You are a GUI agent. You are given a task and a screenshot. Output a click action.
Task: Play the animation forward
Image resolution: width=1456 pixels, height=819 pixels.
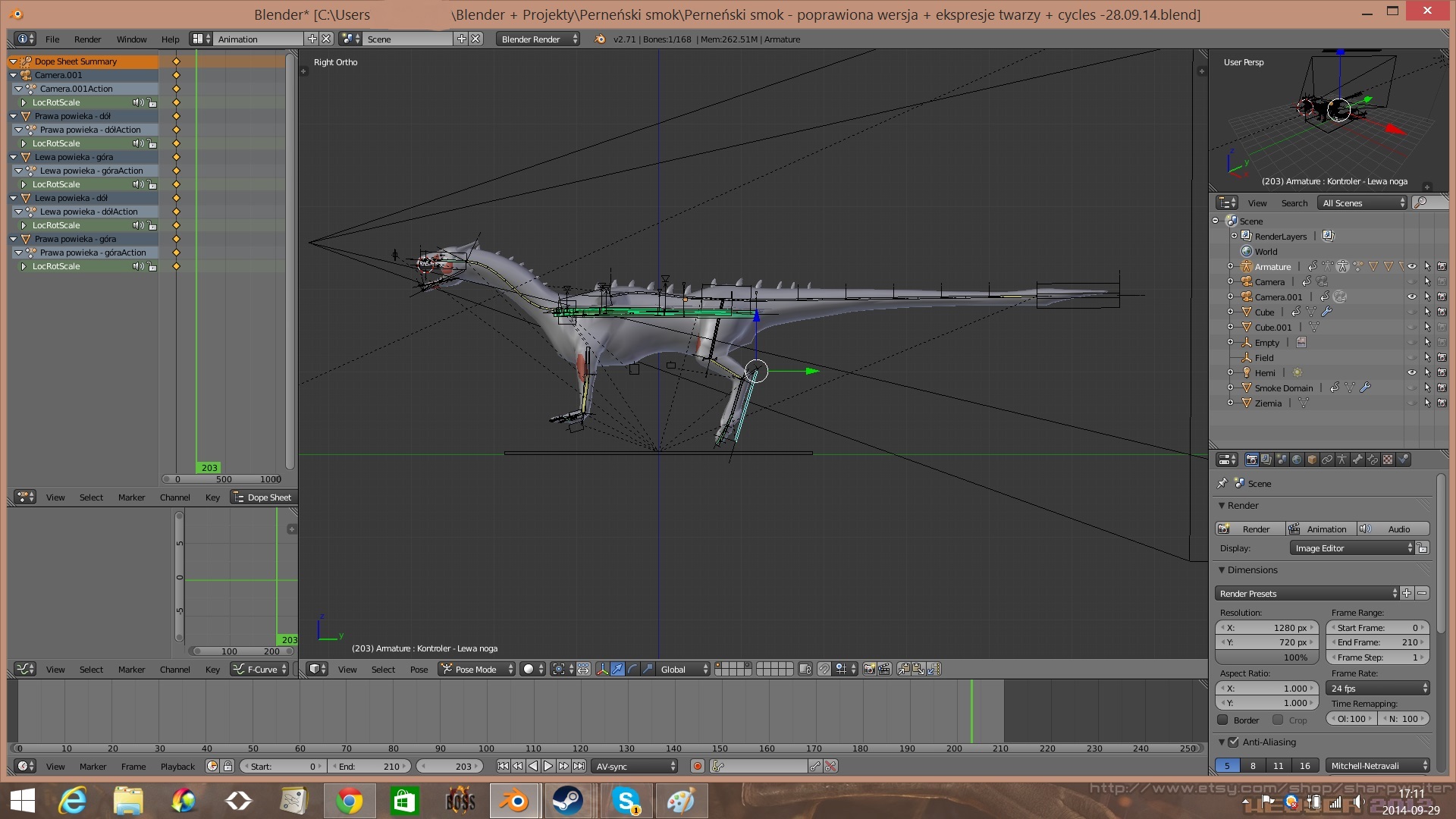click(x=548, y=766)
